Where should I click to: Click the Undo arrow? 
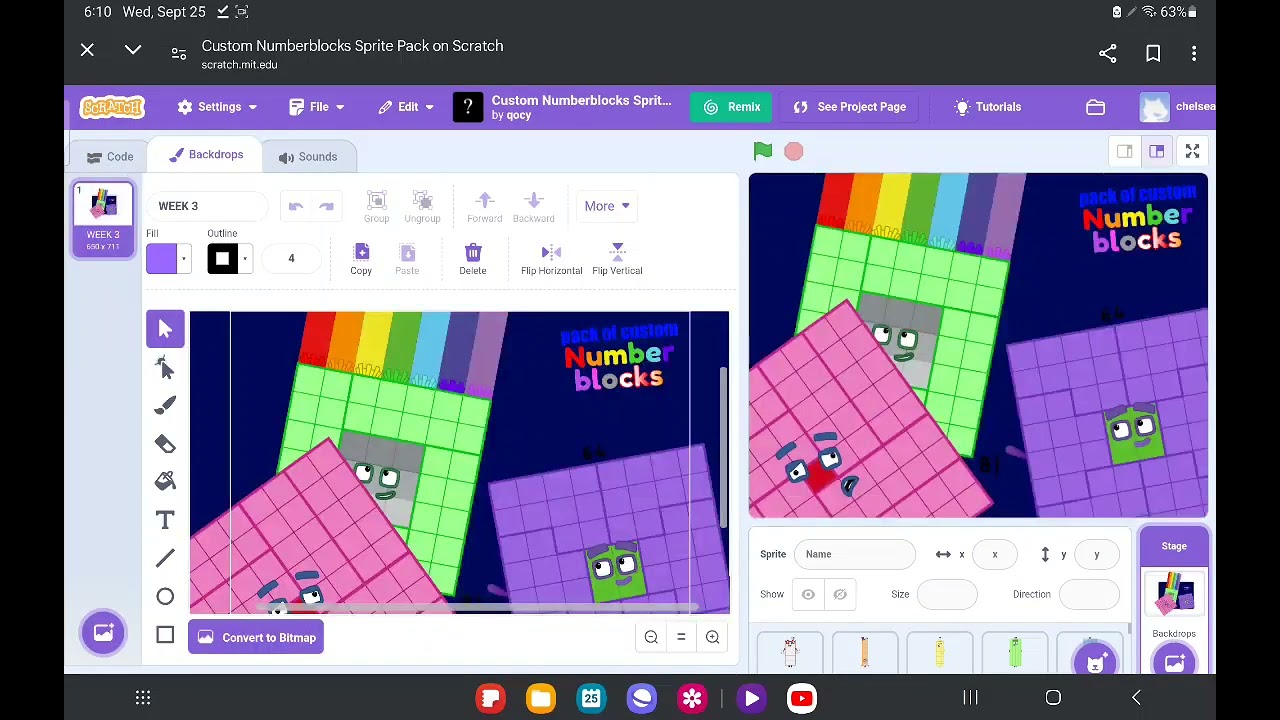(x=296, y=206)
